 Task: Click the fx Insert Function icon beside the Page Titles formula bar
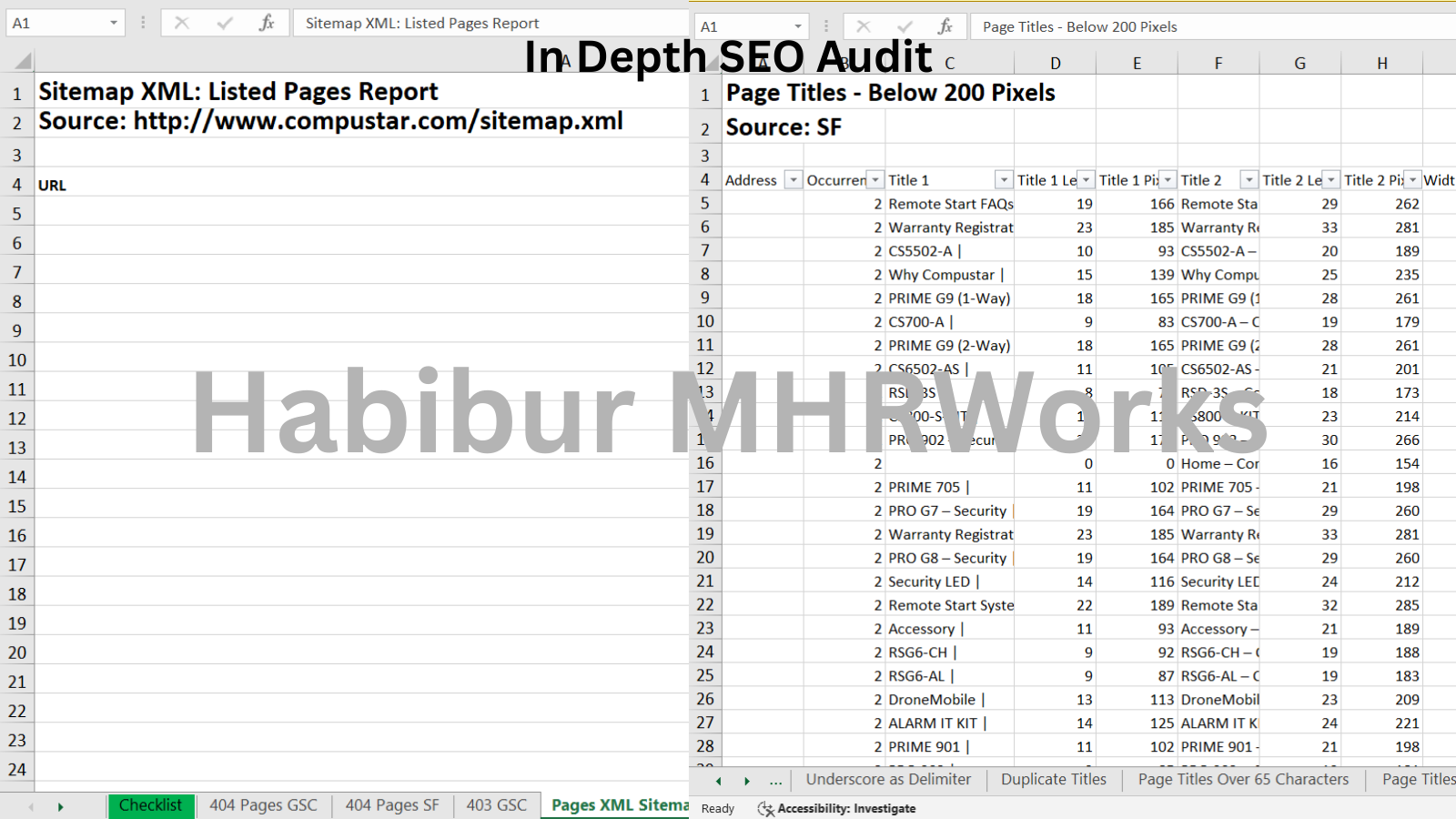click(x=945, y=26)
